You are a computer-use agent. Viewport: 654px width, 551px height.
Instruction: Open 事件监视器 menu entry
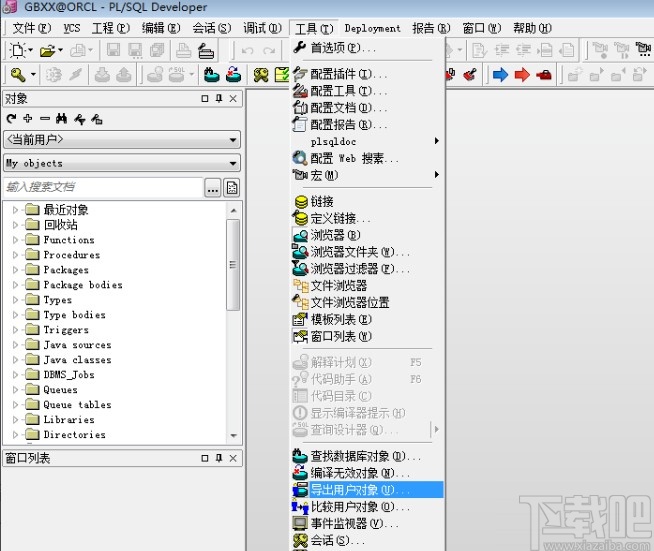[367, 523]
